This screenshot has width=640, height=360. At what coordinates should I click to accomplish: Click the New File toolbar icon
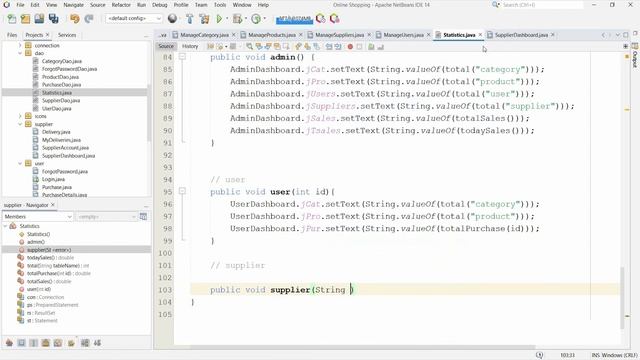pyautogui.click(x=12, y=19)
